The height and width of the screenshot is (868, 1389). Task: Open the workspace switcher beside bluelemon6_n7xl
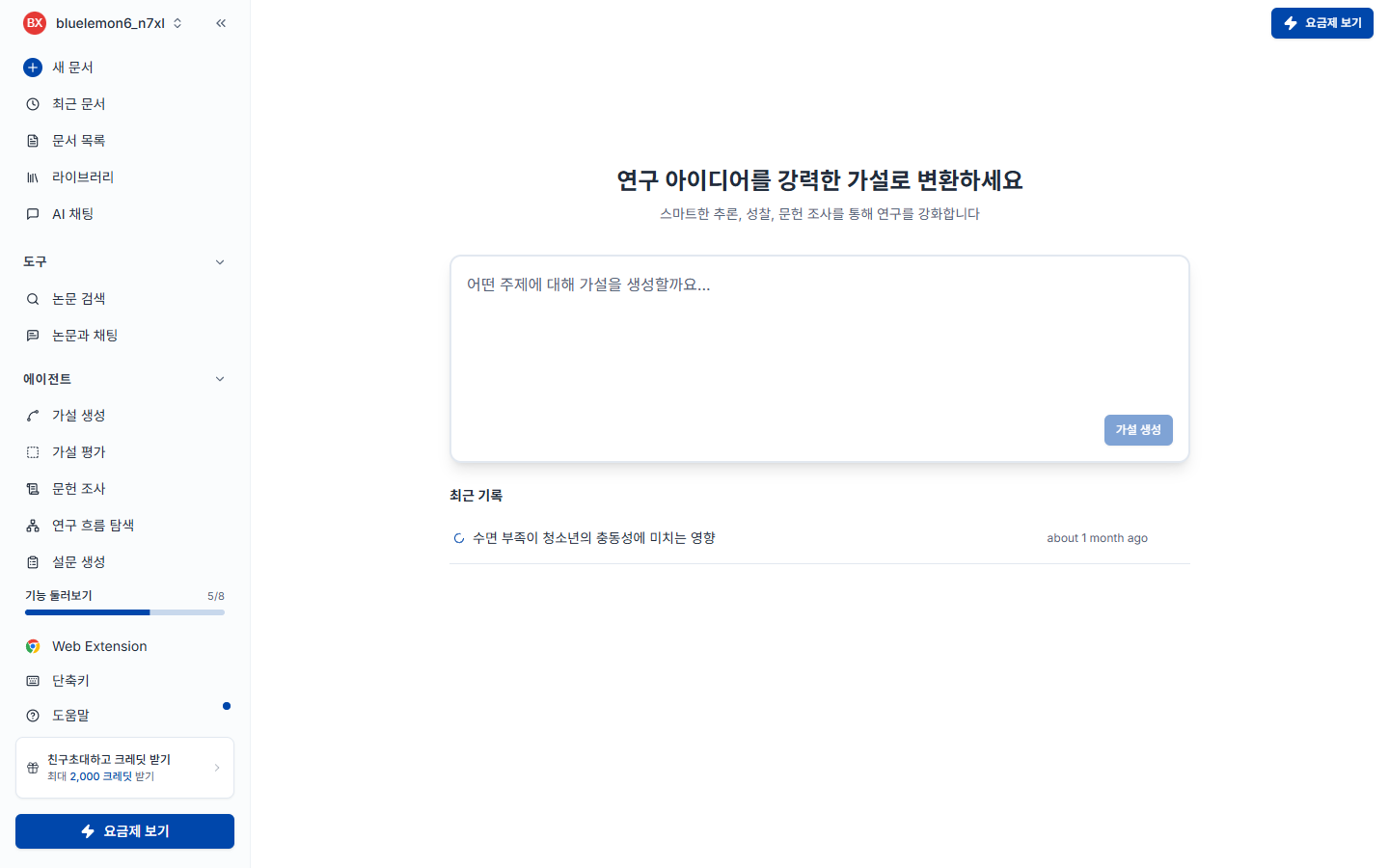177,23
